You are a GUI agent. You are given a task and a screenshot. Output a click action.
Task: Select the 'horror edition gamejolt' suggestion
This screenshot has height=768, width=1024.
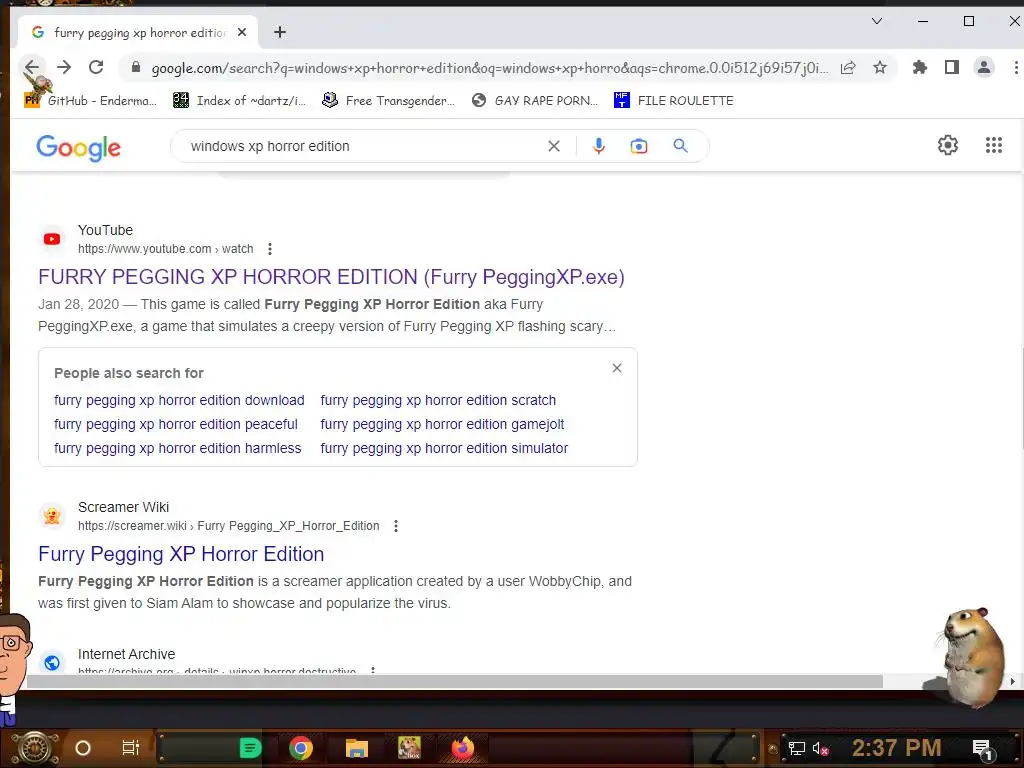(442, 424)
